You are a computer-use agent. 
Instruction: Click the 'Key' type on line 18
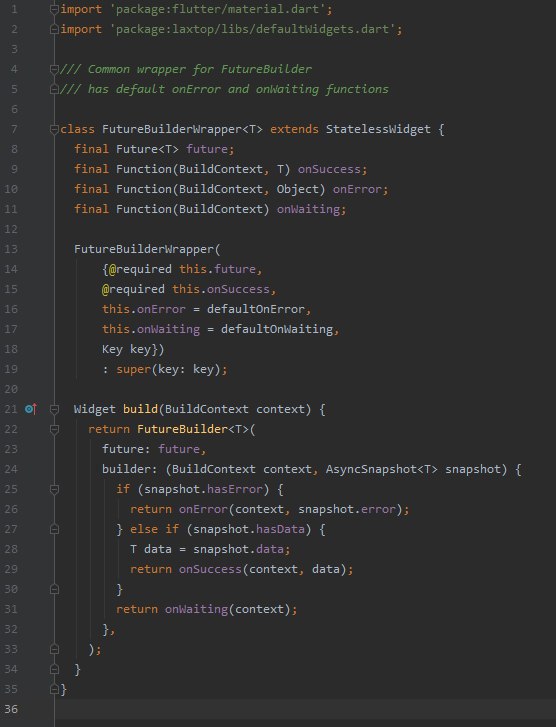pos(112,349)
